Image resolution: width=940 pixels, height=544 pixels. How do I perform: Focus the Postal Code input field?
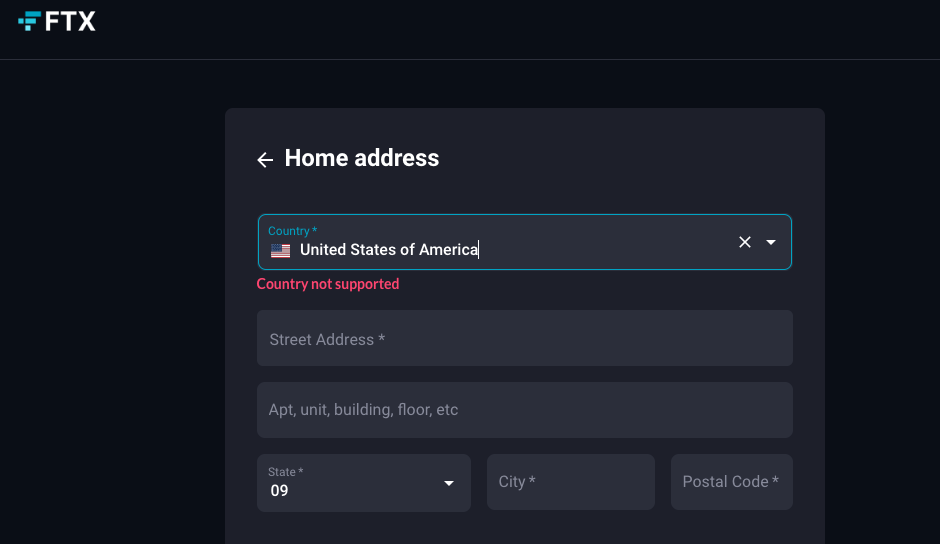[x=732, y=482]
